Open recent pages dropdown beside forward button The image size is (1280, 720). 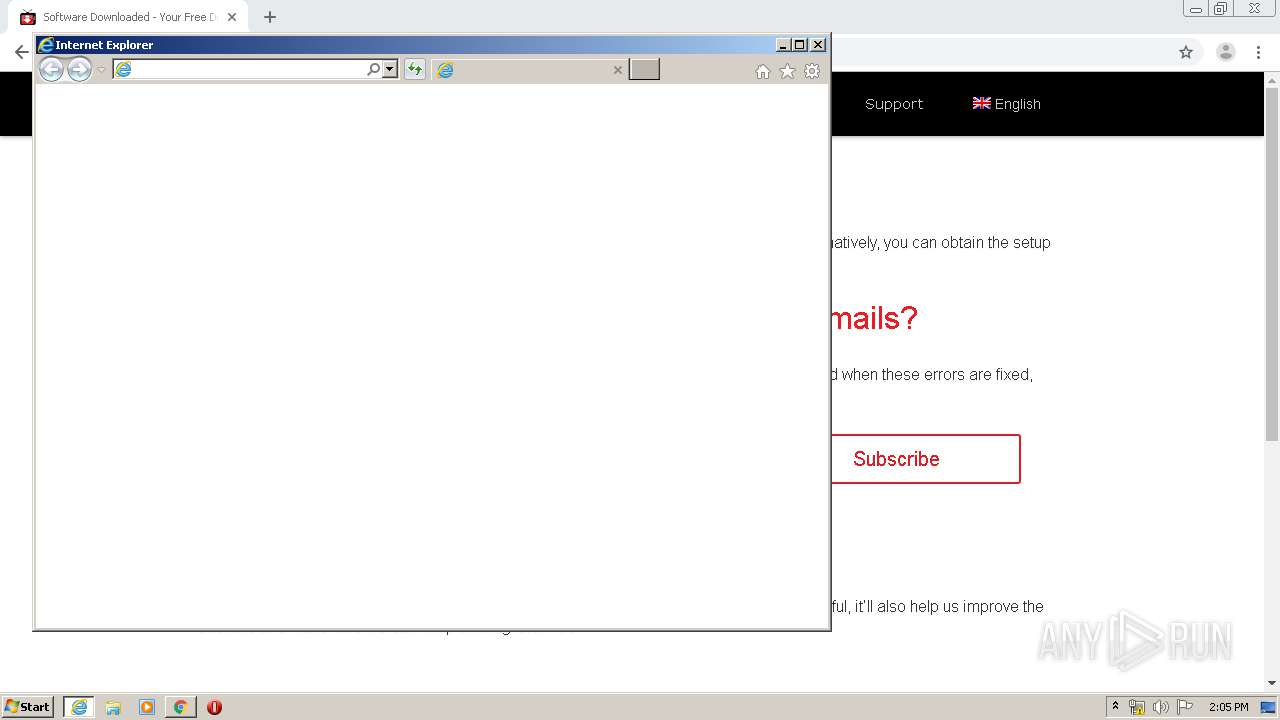coord(101,70)
